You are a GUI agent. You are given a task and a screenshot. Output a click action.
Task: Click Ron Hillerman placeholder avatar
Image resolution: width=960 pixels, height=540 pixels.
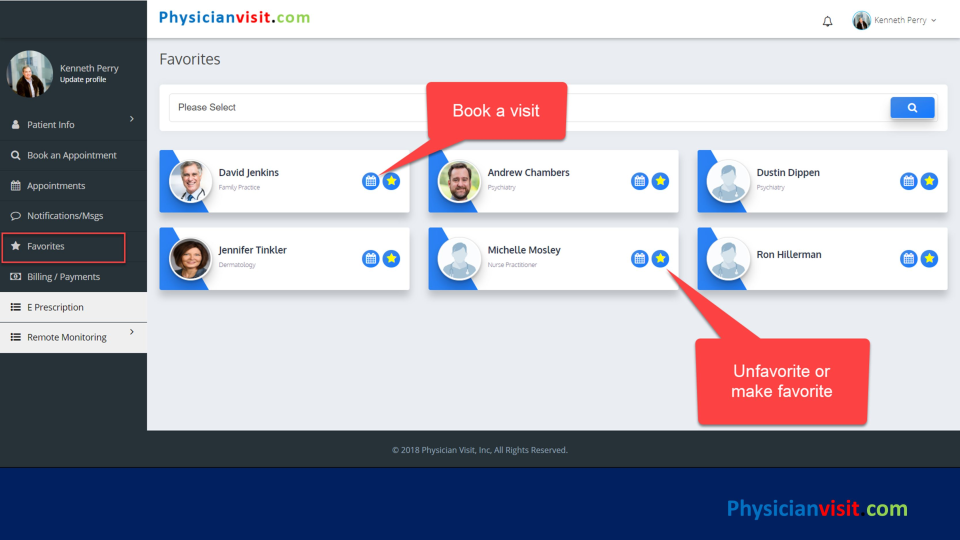pos(728,258)
